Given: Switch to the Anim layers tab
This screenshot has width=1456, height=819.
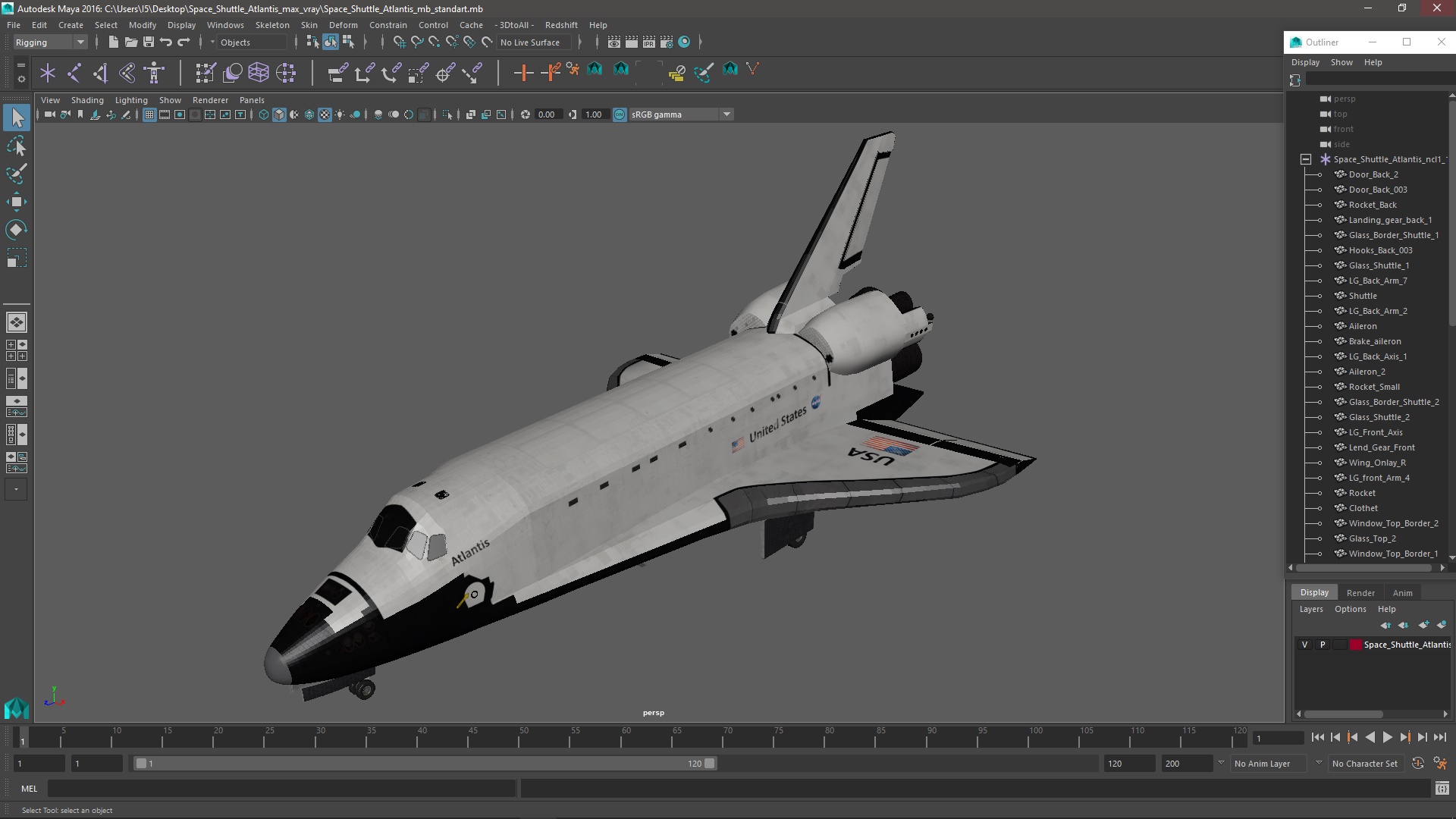Looking at the screenshot, I should [1402, 593].
